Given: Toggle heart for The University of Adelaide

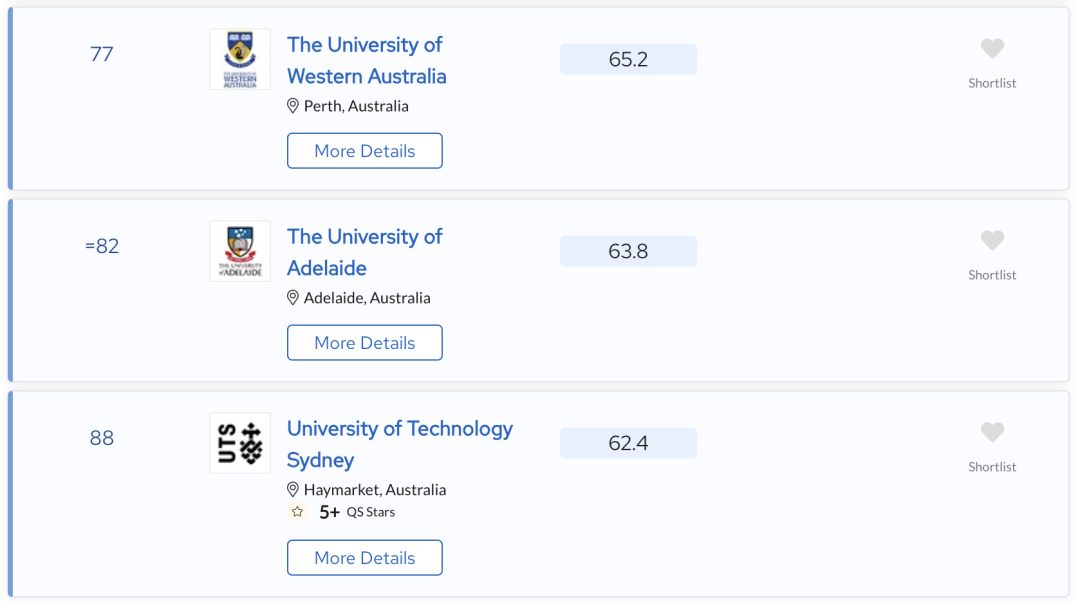Looking at the screenshot, I should point(992,241).
